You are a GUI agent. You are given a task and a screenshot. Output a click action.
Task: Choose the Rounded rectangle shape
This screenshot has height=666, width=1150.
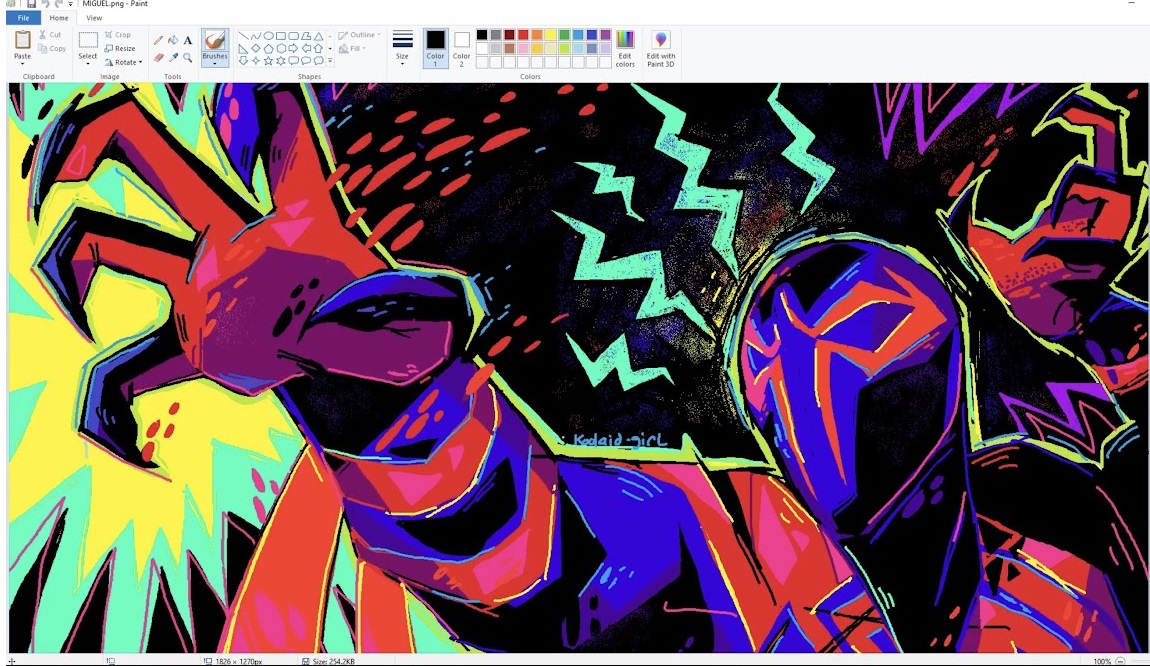(x=293, y=36)
